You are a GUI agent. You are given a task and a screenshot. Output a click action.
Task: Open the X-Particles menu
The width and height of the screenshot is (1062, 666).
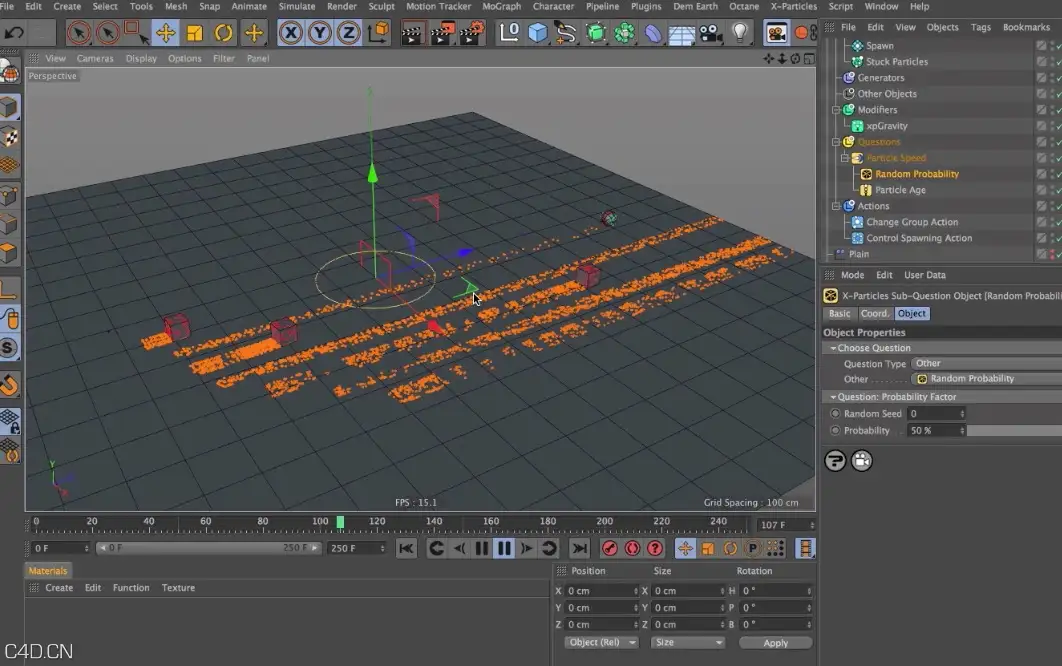pos(794,6)
